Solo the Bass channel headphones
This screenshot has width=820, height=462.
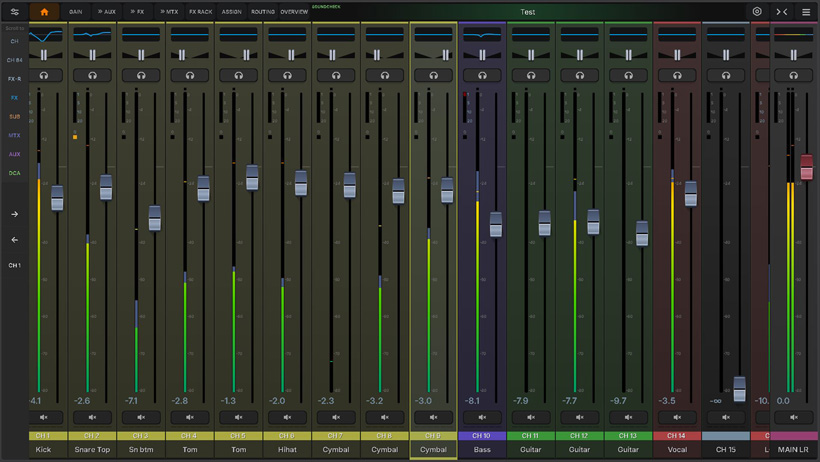pos(482,75)
